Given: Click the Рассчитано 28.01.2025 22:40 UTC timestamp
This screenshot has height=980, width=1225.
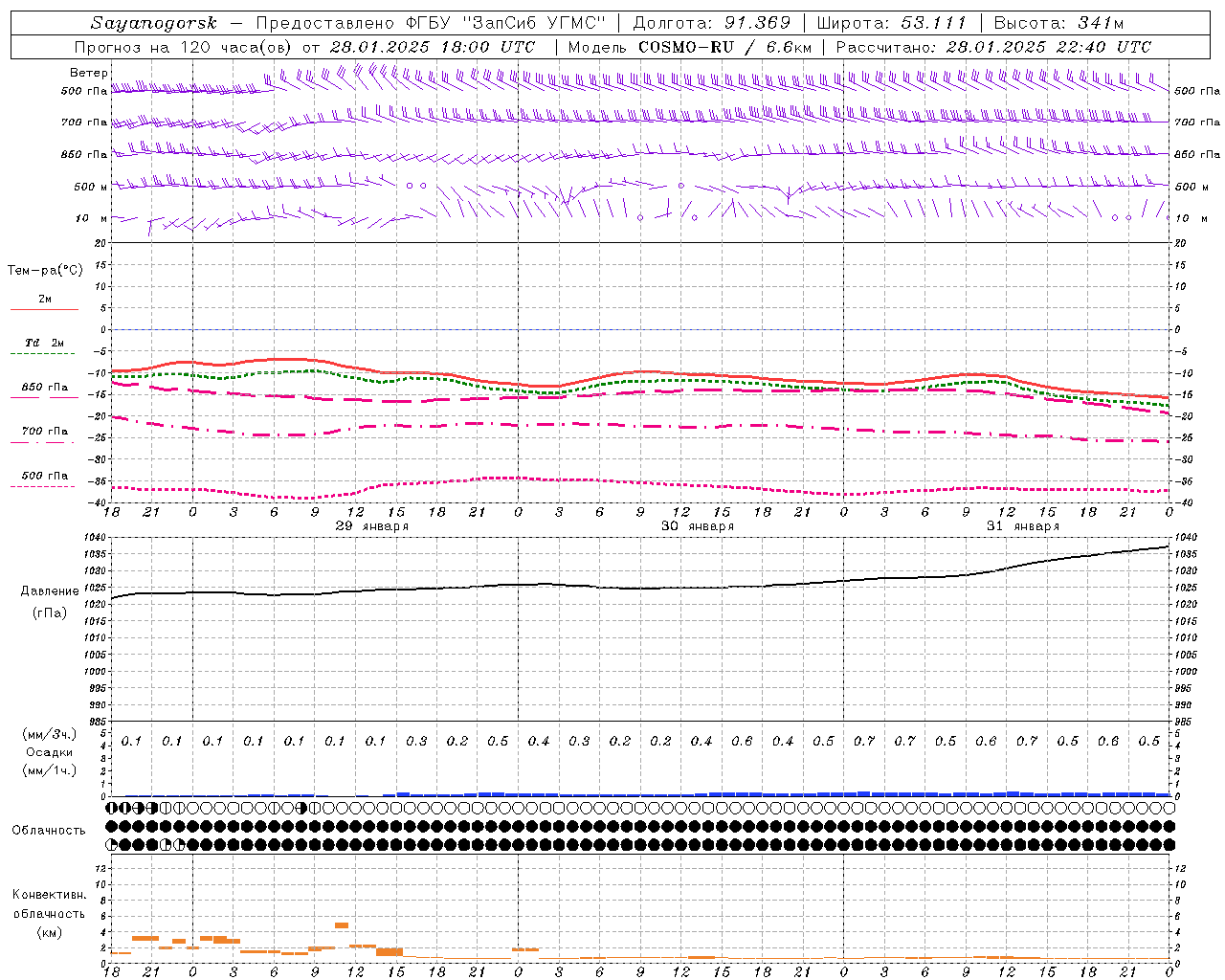Looking at the screenshot, I should coord(993,47).
